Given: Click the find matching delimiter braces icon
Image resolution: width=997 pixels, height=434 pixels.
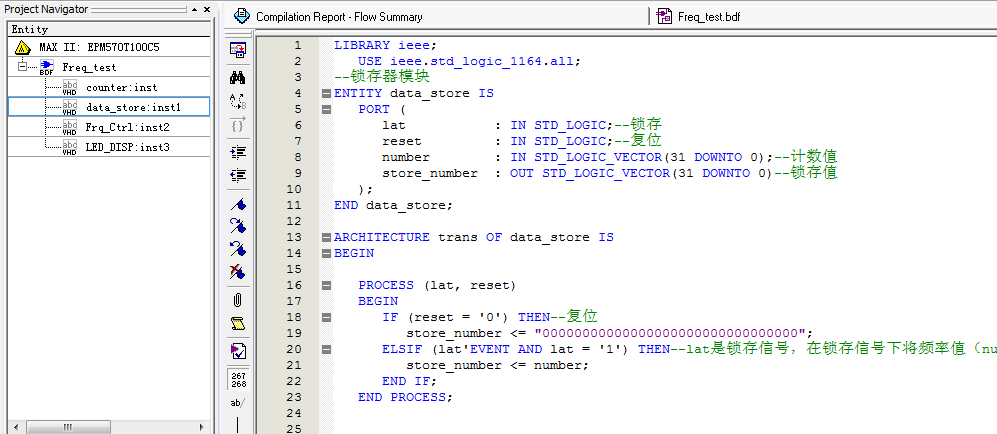Looking at the screenshot, I should coord(238,125).
